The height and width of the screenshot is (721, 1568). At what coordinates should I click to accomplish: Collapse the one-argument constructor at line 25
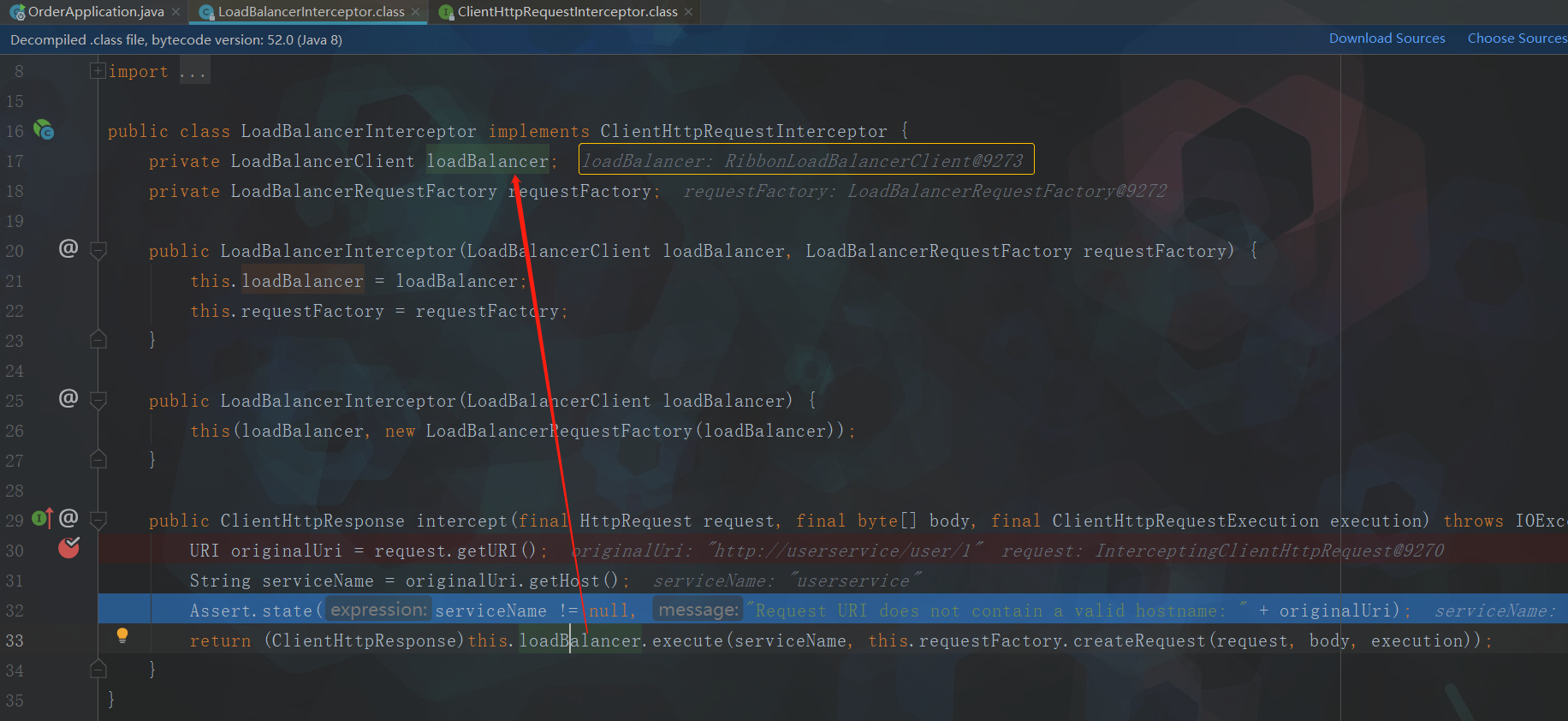pyautogui.click(x=98, y=401)
